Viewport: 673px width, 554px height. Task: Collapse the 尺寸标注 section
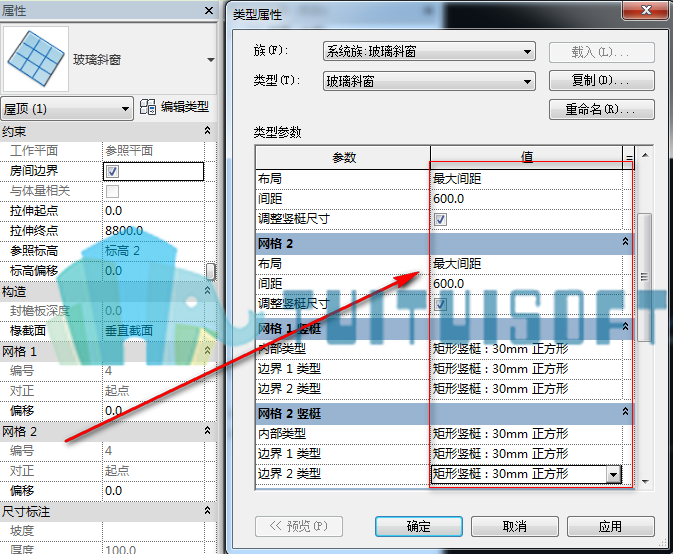(x=207, y=510)
